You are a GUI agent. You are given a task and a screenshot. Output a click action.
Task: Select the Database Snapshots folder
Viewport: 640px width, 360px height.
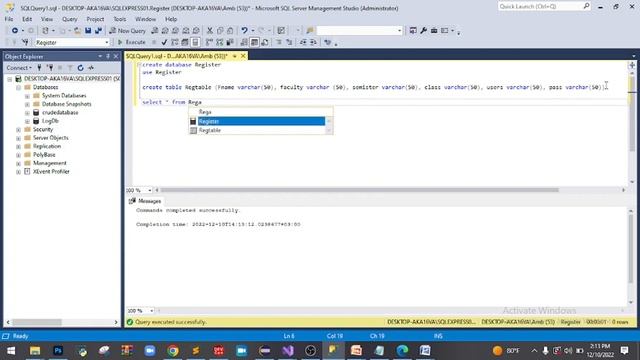click(66, 104)
